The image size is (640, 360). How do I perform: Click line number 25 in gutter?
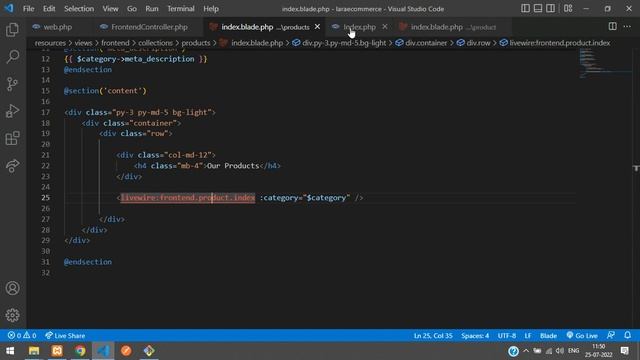(x=45, y=198)
